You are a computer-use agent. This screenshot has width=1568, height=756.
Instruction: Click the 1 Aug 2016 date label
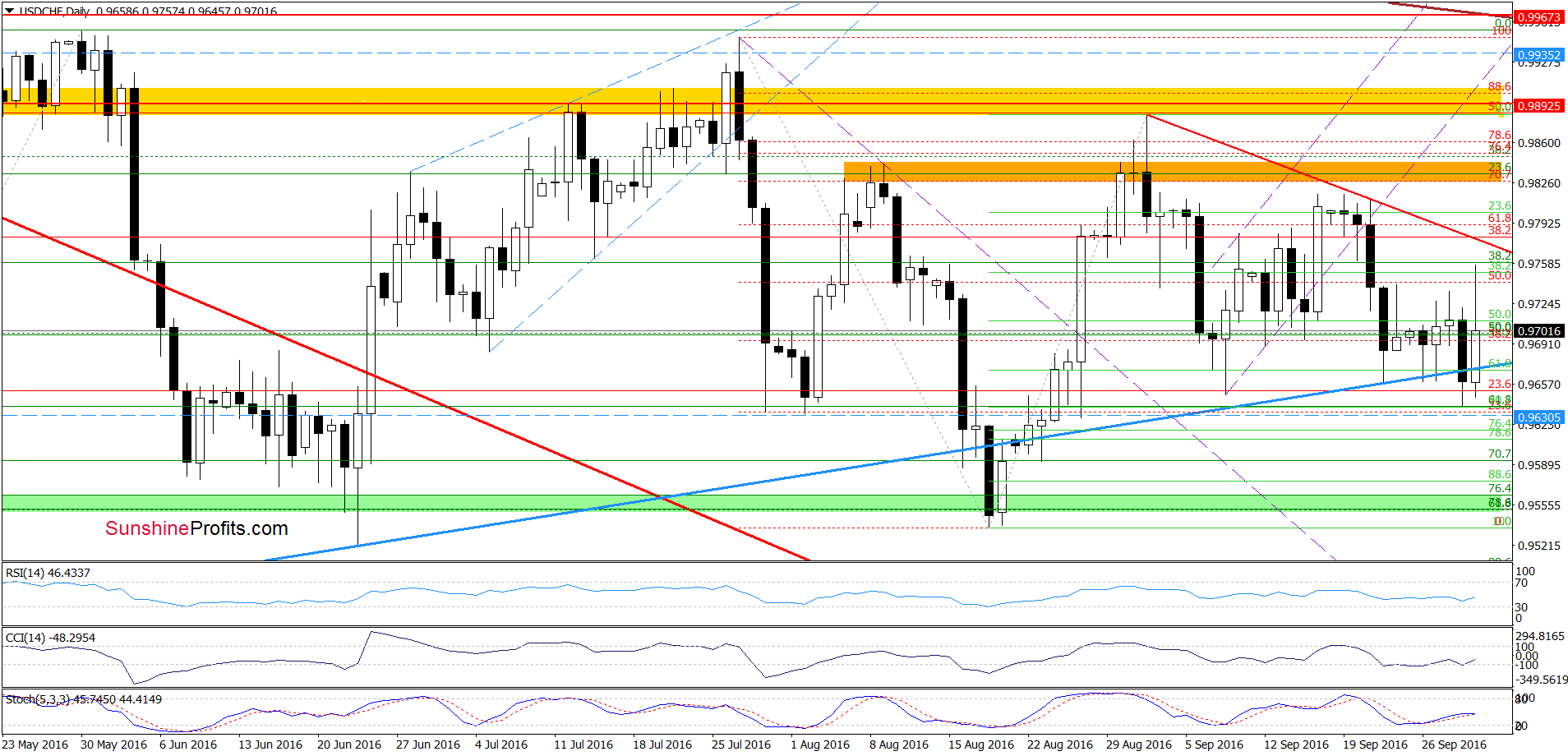pyautogui.click(x=820, y=744)
